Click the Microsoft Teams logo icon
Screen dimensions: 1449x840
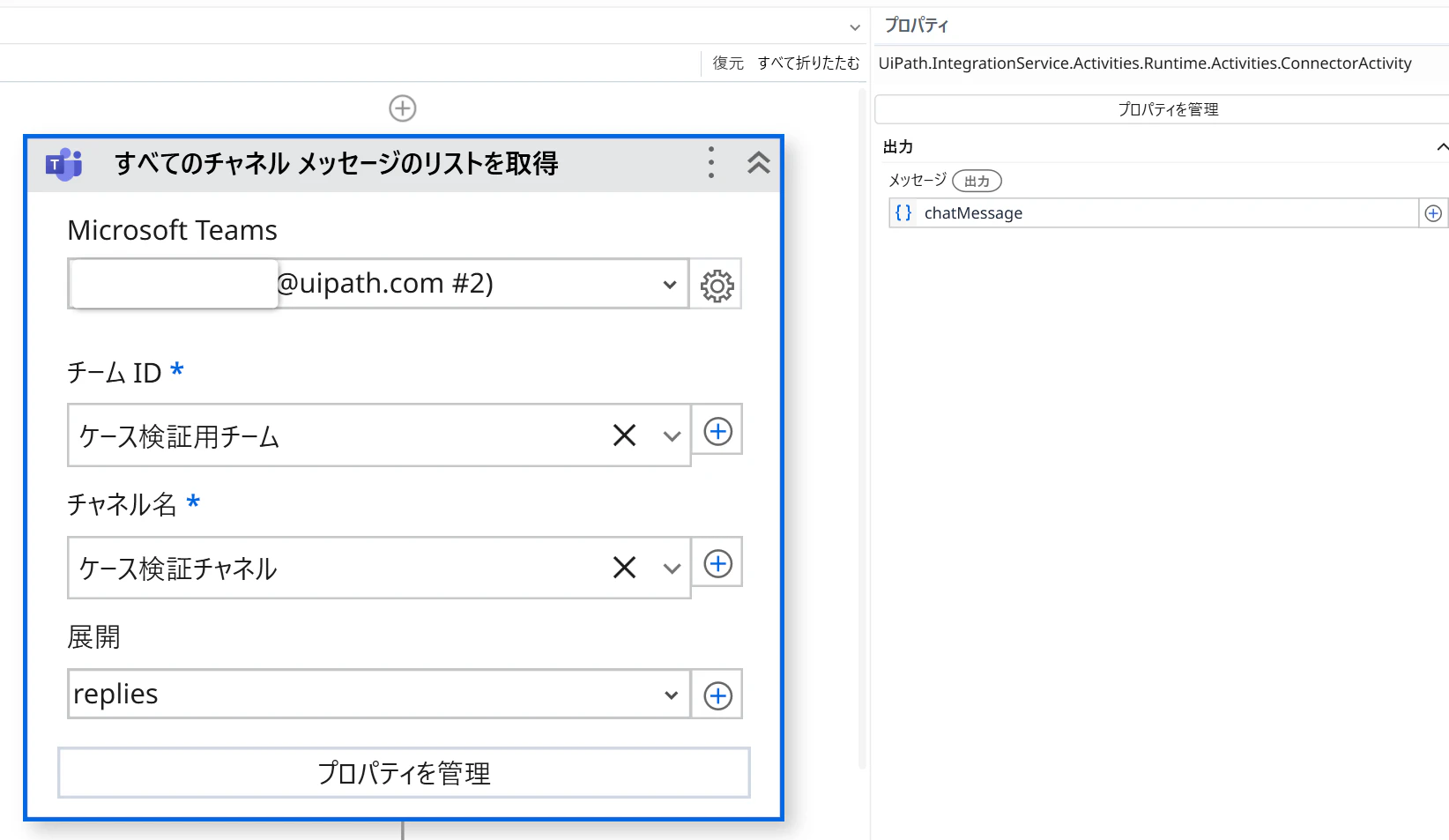click(x=64, y=164)
